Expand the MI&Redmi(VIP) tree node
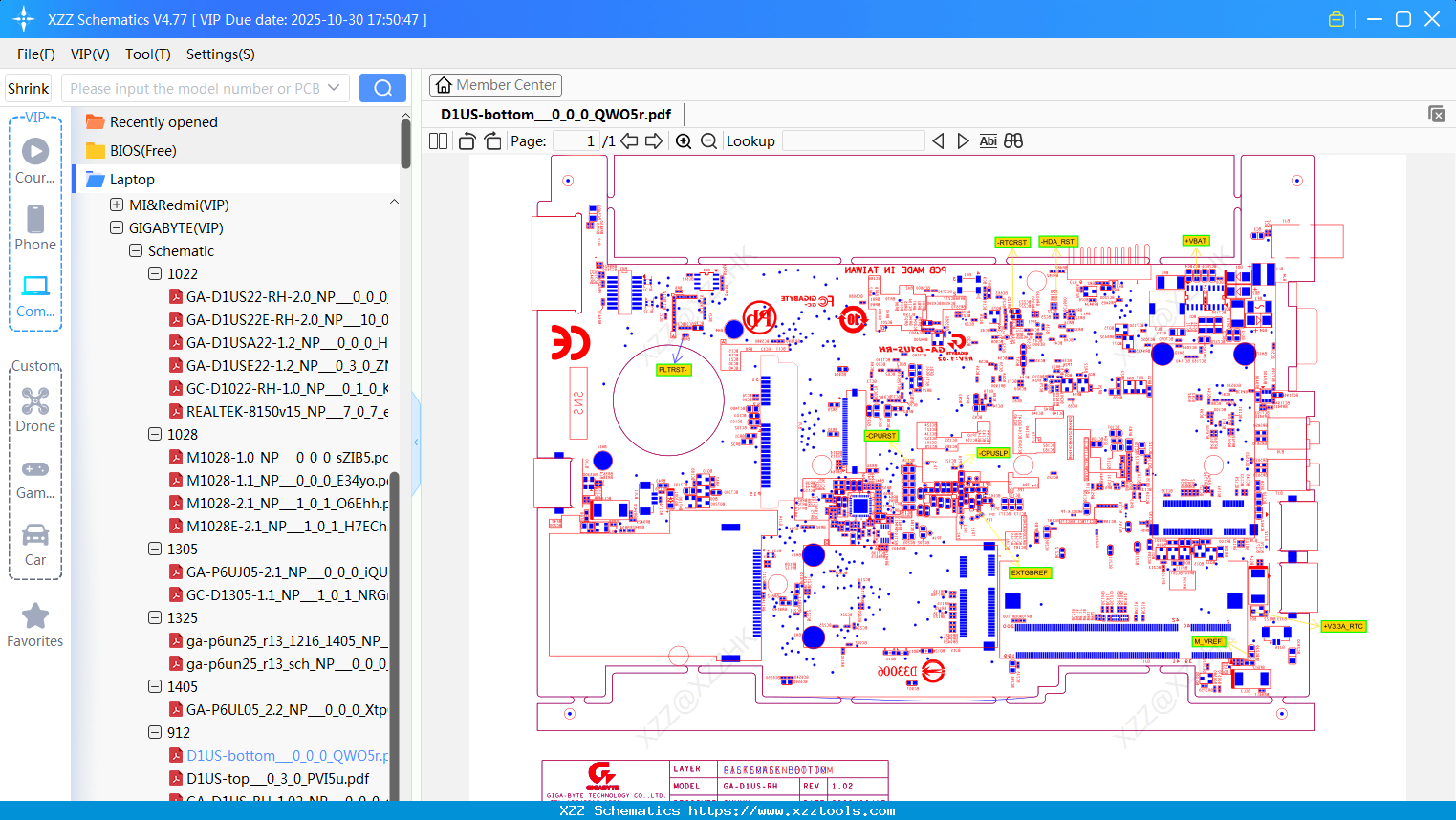 point(117,205)
